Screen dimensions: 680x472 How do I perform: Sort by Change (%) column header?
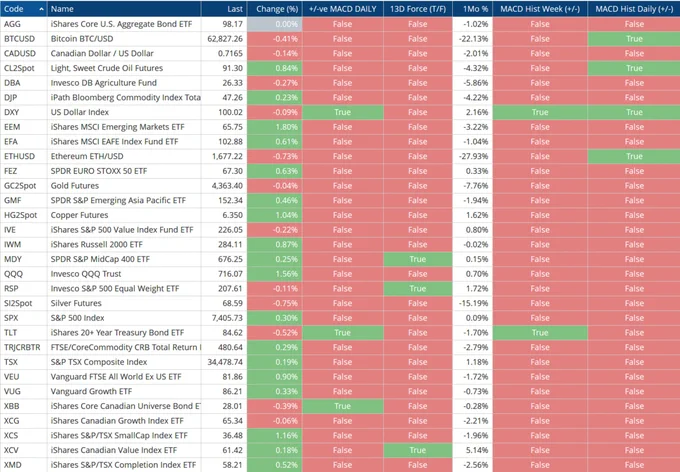(275, 9)
